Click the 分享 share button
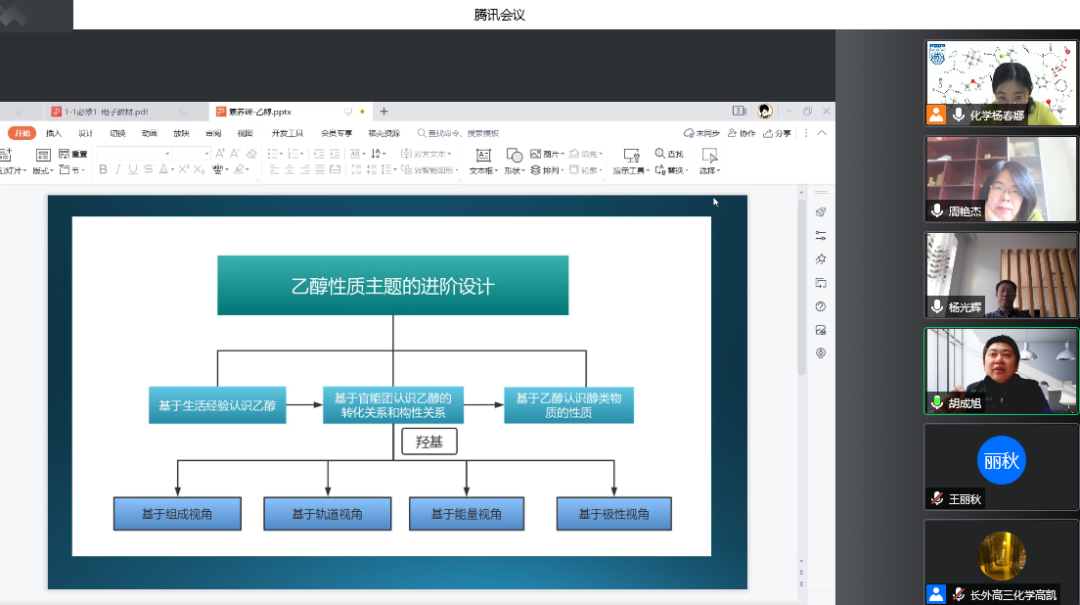1080x605 pixels. (777, 133)
